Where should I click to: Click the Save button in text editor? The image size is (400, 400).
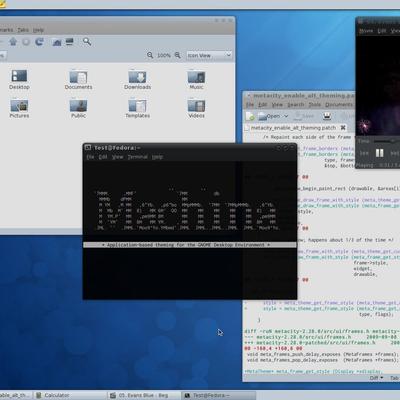[x=304, y=116]
